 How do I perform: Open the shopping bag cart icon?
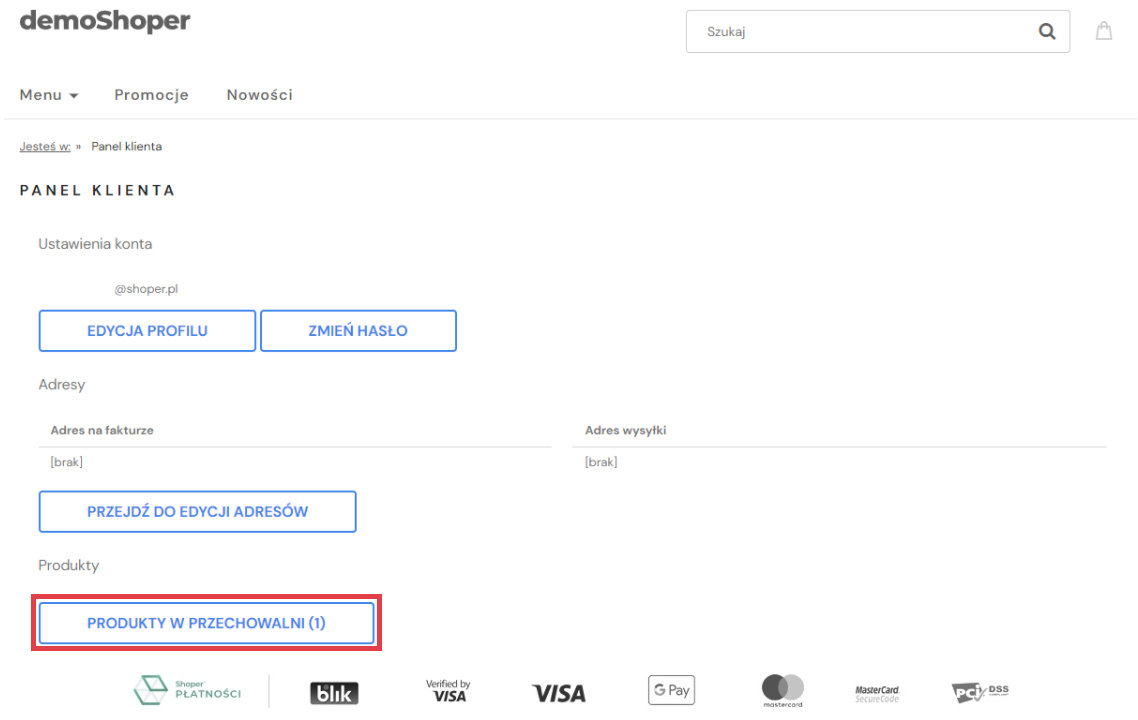(1104, 31)
